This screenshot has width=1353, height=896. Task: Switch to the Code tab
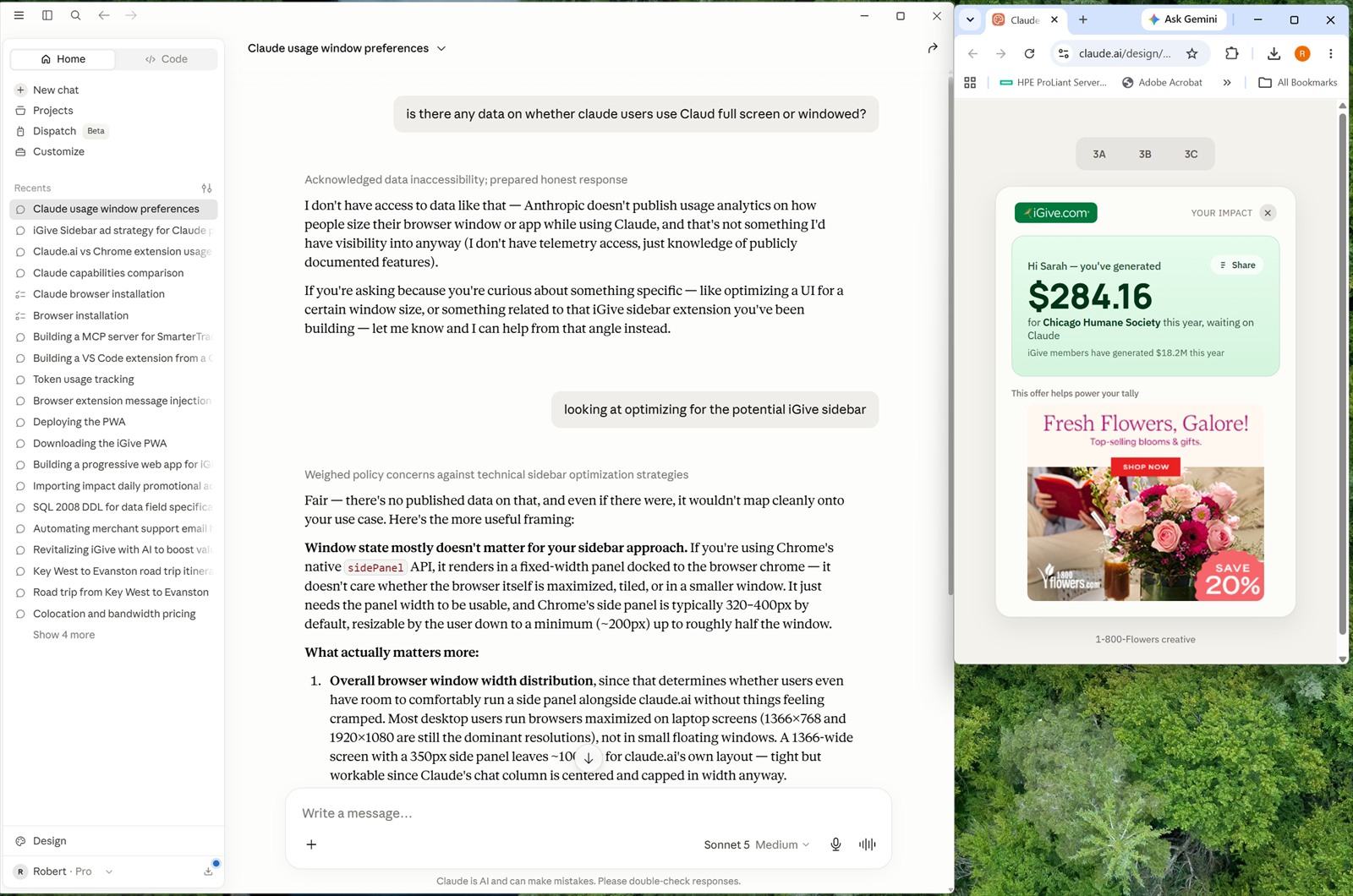point(166,59)
